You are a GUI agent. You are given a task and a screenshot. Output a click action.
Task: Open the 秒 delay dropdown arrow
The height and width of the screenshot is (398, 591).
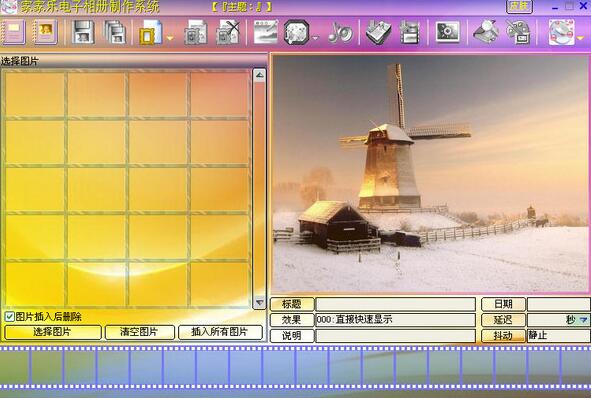(x=583, y=320)
